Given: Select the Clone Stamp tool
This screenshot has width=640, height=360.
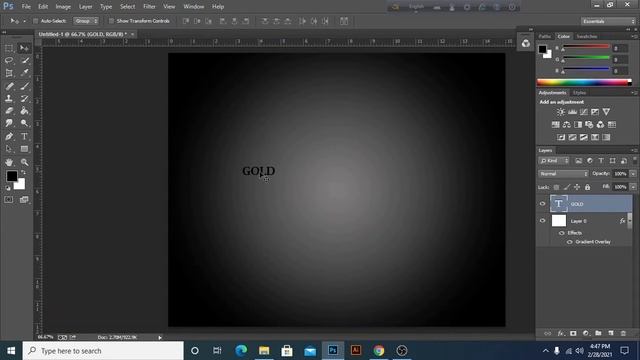Looking at the screenshot, I should [9, 98].
